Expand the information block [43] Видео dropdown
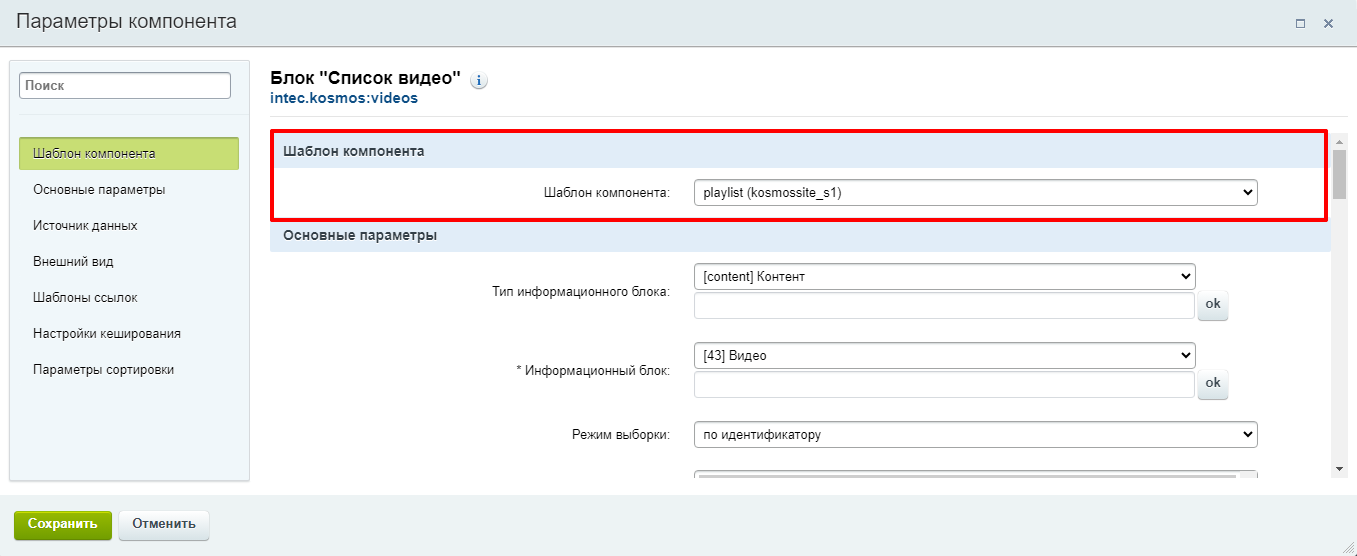The width and height of the screenshot is (1357, 556). (944, 355)
